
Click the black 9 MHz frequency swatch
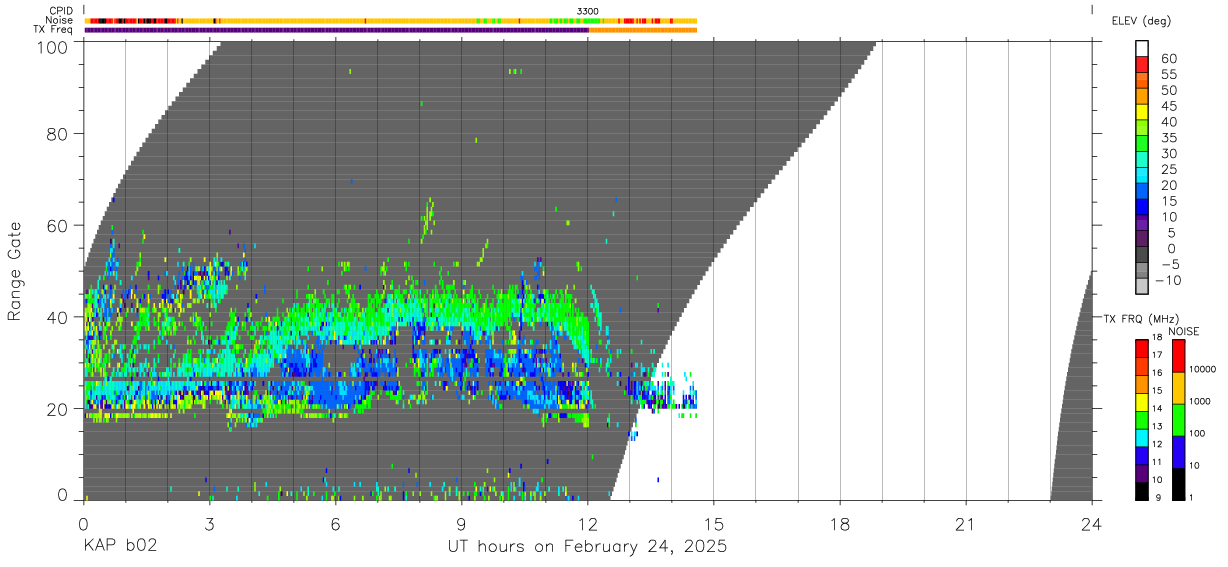click(1142, 492)
